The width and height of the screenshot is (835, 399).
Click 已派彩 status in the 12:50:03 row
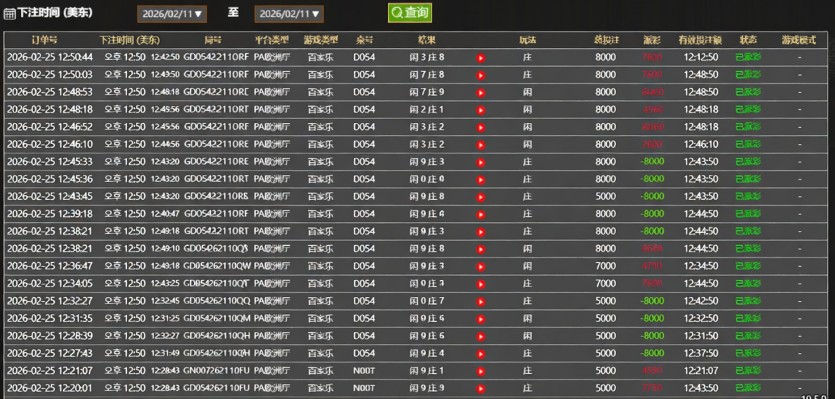(x=748, y=75)
